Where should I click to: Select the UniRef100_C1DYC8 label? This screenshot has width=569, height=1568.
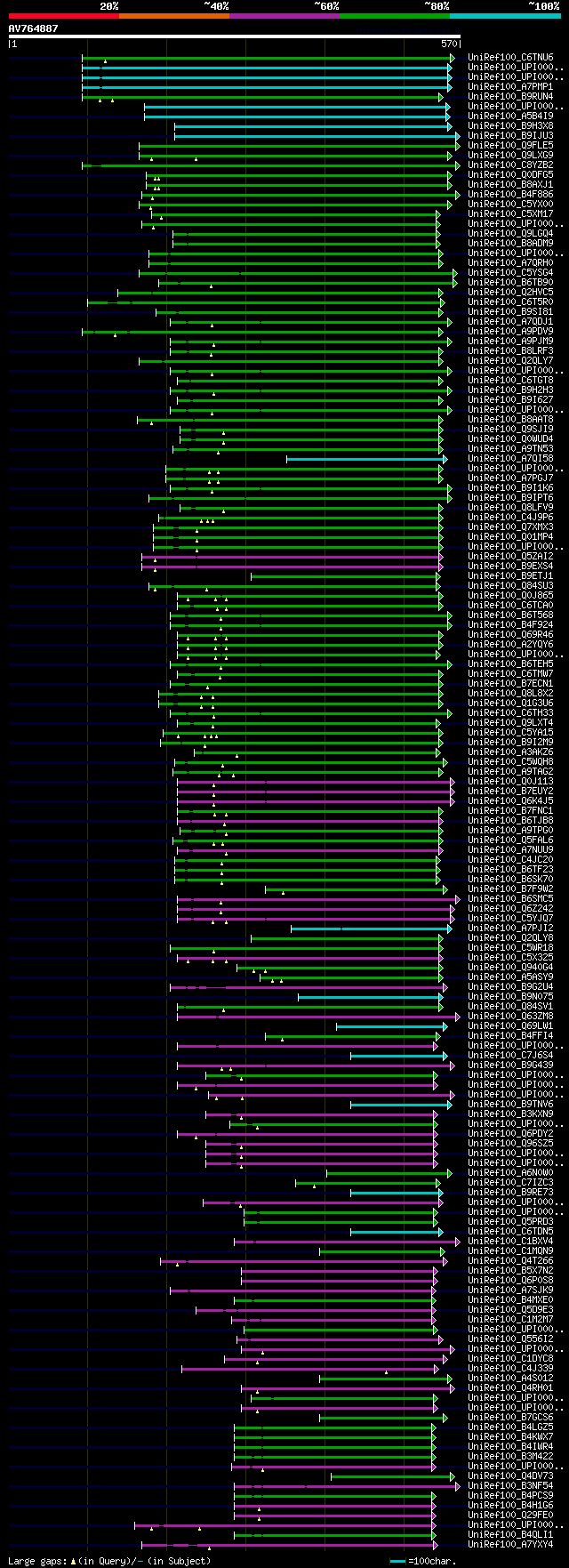click(510, 1358)
